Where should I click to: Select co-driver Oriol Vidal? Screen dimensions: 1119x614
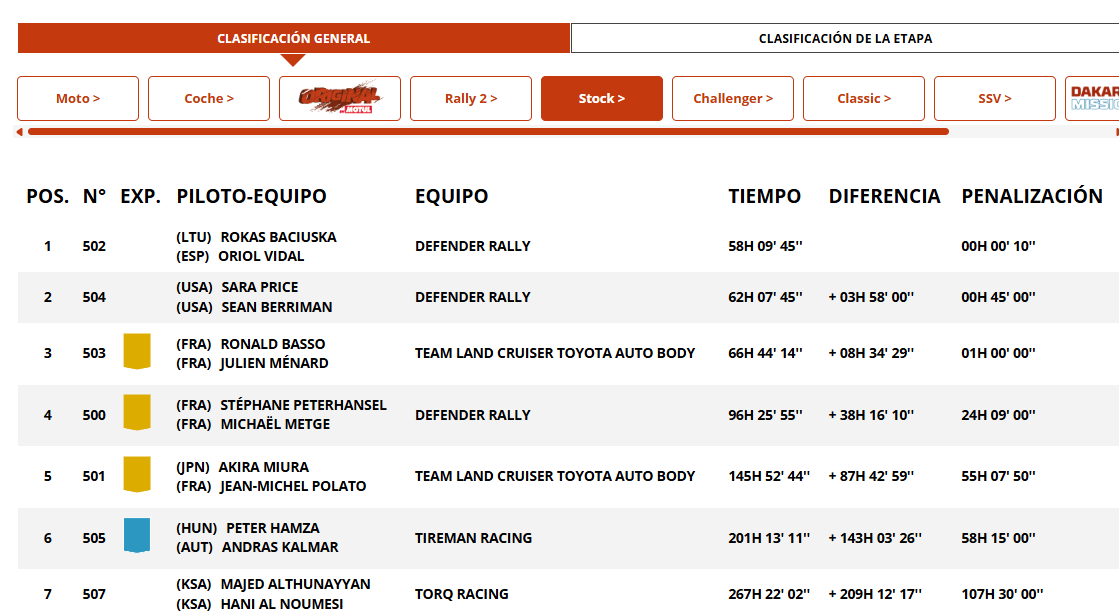(x=261, y=256)
